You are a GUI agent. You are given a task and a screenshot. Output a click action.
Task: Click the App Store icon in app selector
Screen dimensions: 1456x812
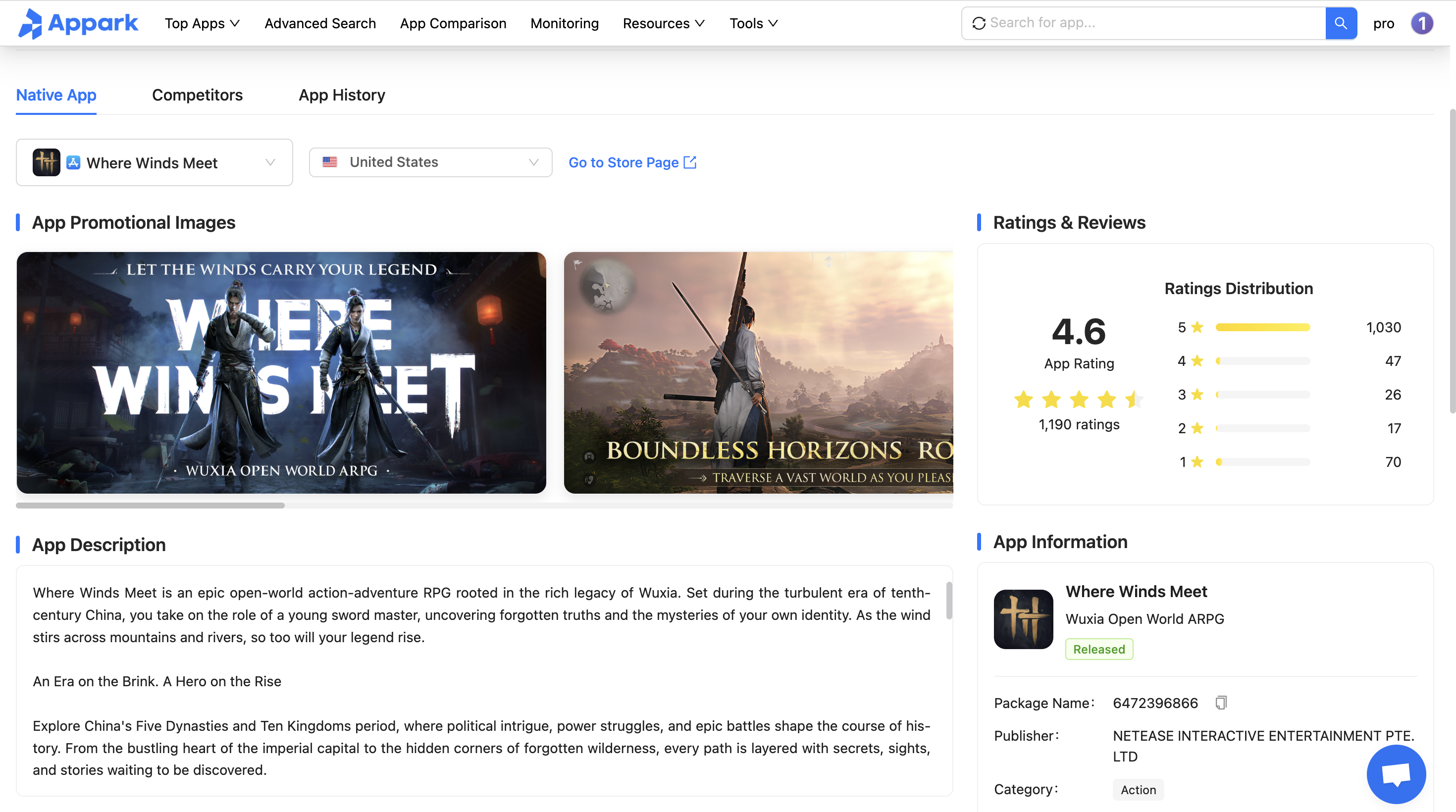click(x=73, y=162)
